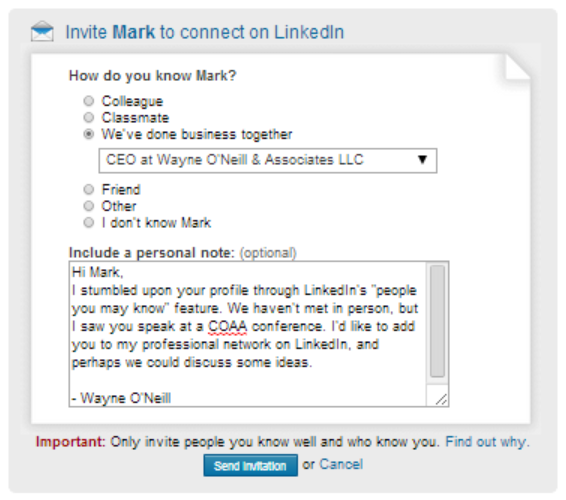
Task: Select the Colleague radio option
Action: click(x=89, y=101)
